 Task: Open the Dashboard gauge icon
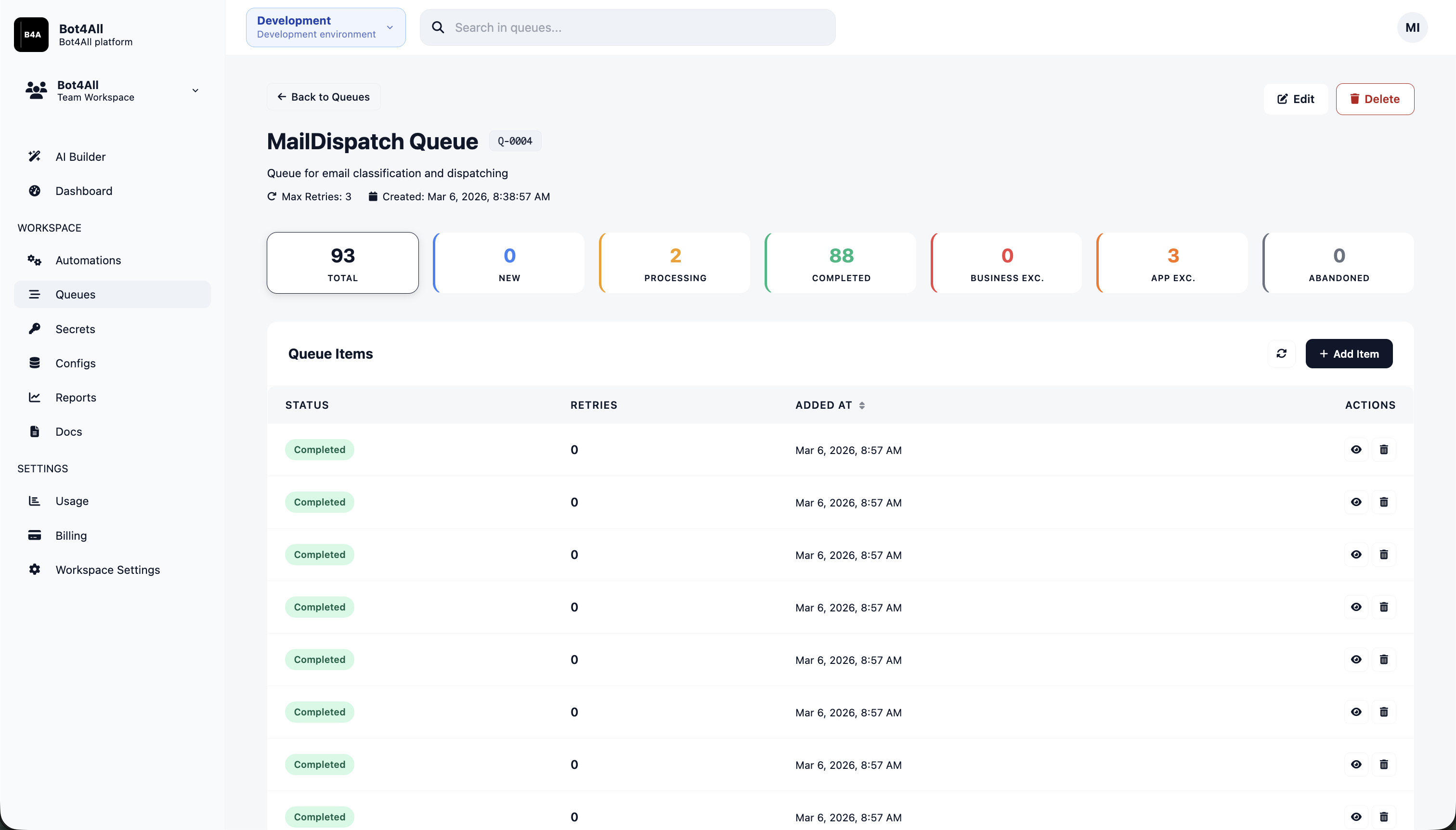pyautogui.click(x=34, y=190)
